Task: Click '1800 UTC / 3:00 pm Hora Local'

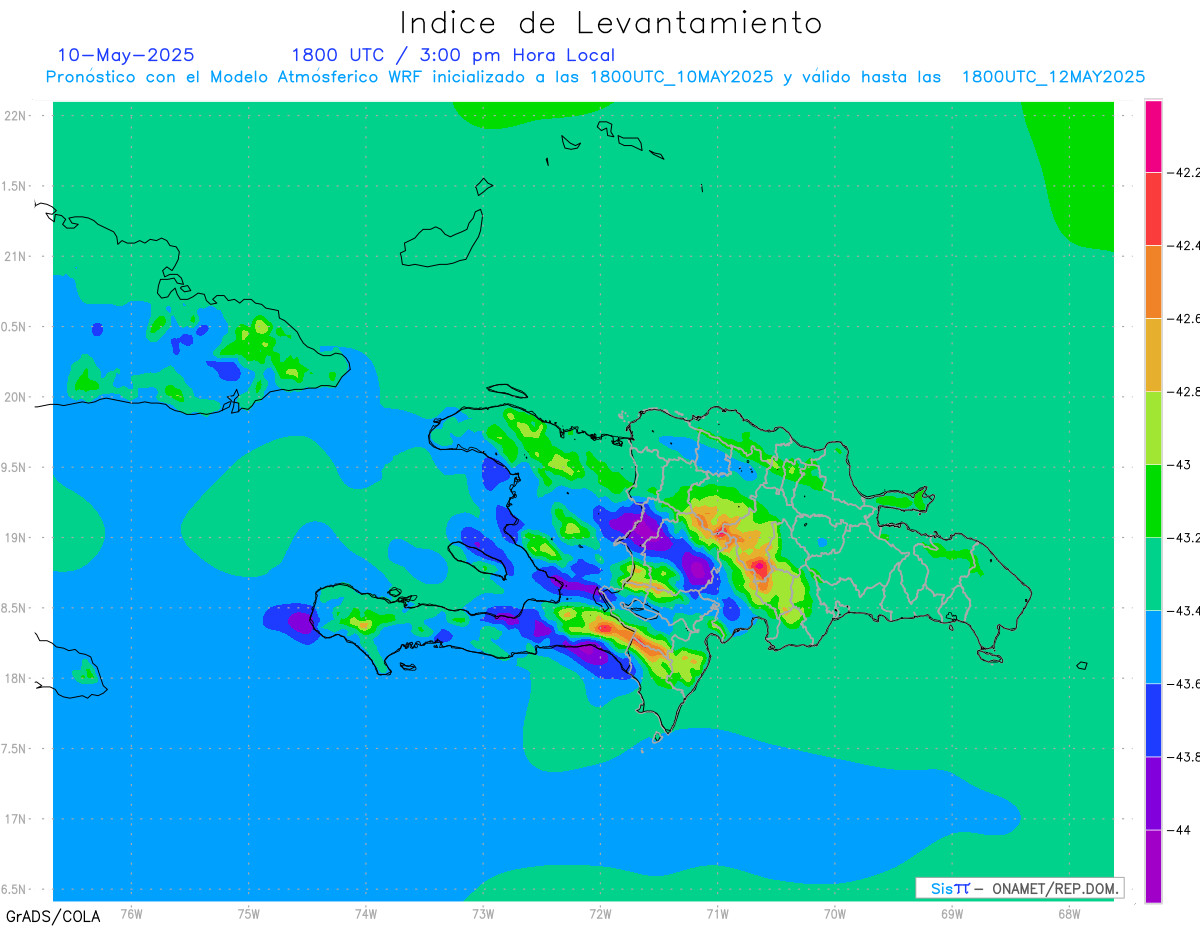Action: point(453,55)
